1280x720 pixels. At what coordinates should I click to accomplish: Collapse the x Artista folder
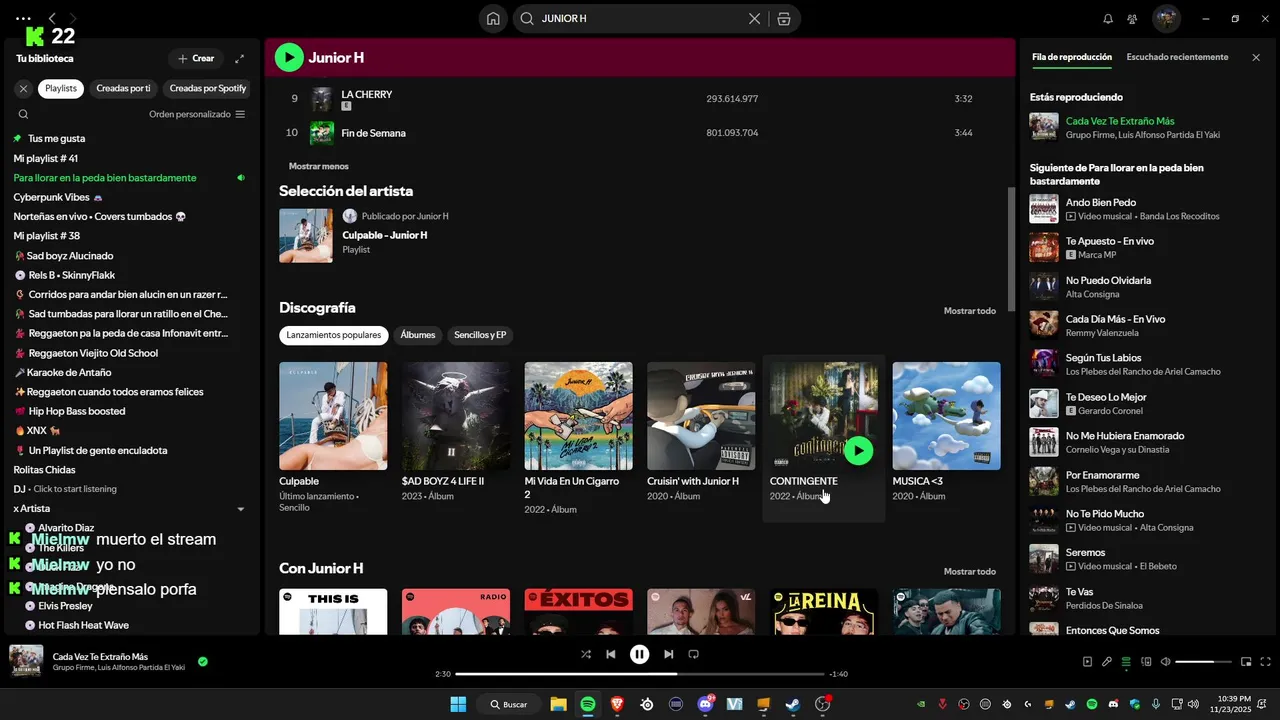[x=240, y=509]
